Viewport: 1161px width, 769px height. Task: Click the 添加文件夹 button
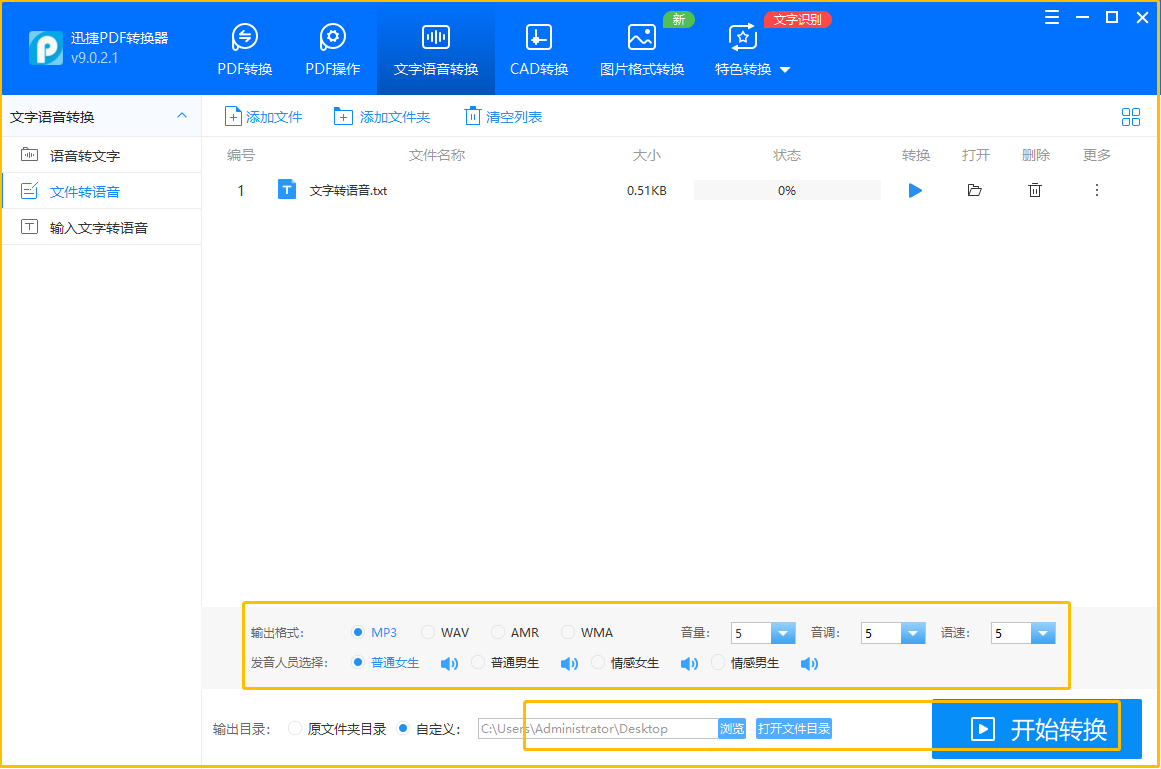[381, 117]
